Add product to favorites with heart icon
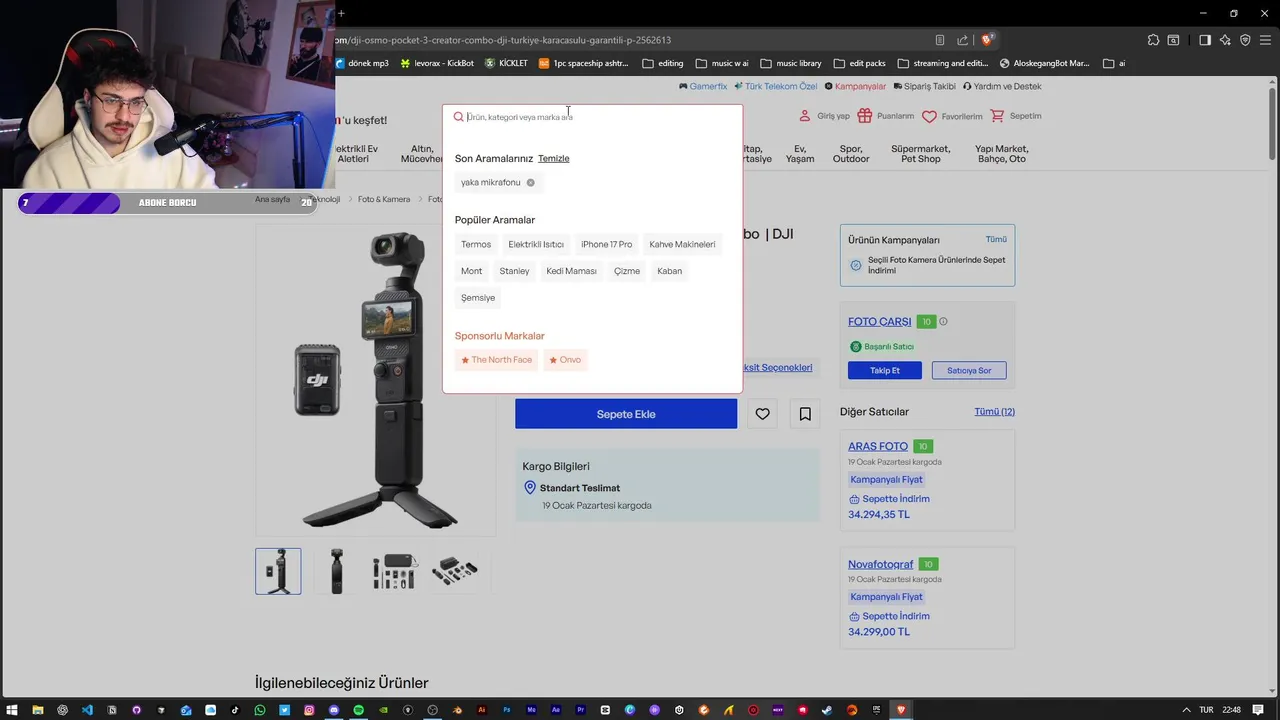The image size is (1280, 720). pyautogui.click(x=762, y=414)
